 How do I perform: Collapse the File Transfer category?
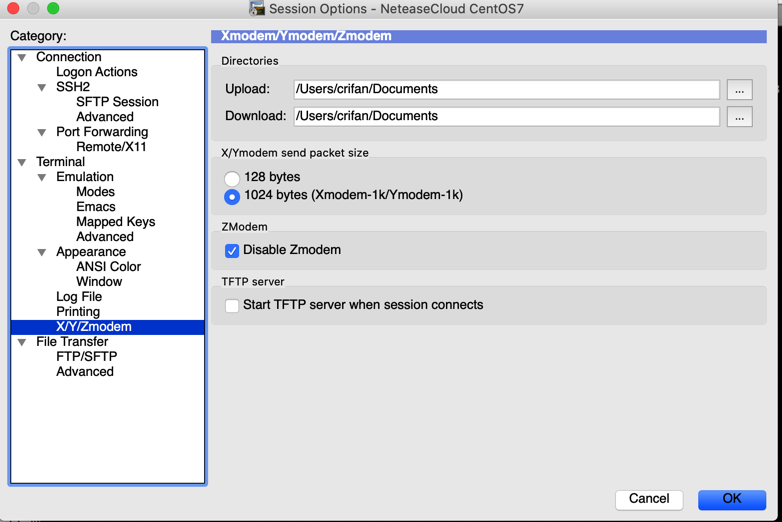click(22, 342)
